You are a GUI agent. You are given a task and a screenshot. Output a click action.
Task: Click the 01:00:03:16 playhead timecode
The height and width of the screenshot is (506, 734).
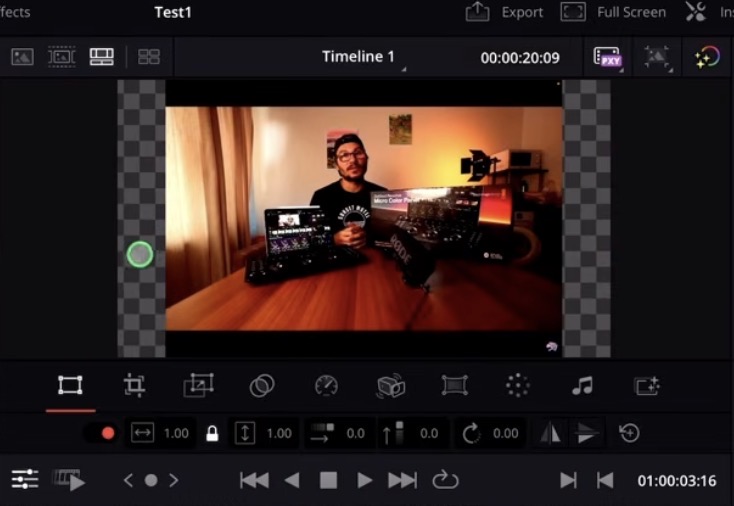(x=677, y=481)
